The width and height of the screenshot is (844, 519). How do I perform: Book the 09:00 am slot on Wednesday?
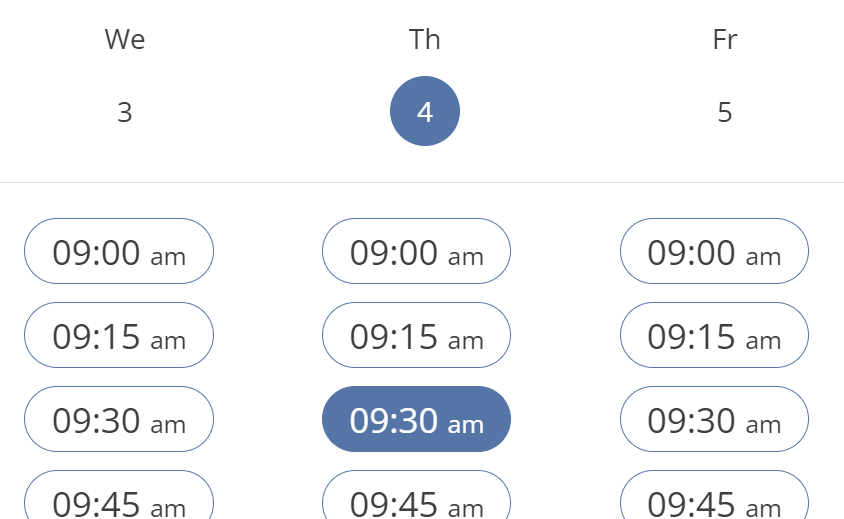[119, 252]
